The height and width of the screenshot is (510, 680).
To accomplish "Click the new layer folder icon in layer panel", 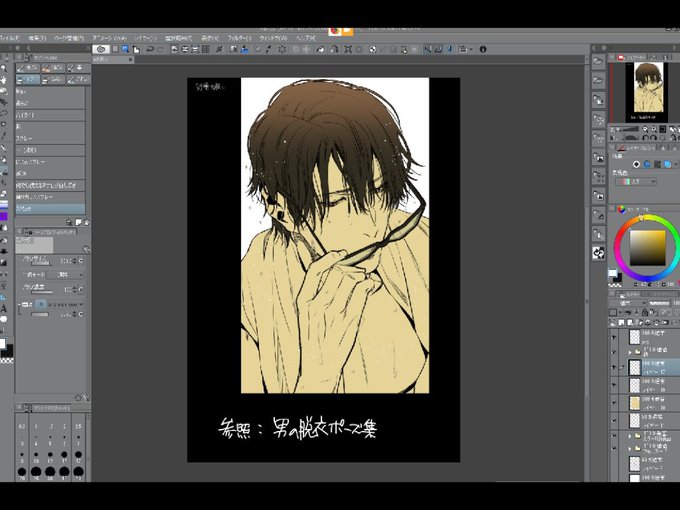I will [x=639, y=323].
